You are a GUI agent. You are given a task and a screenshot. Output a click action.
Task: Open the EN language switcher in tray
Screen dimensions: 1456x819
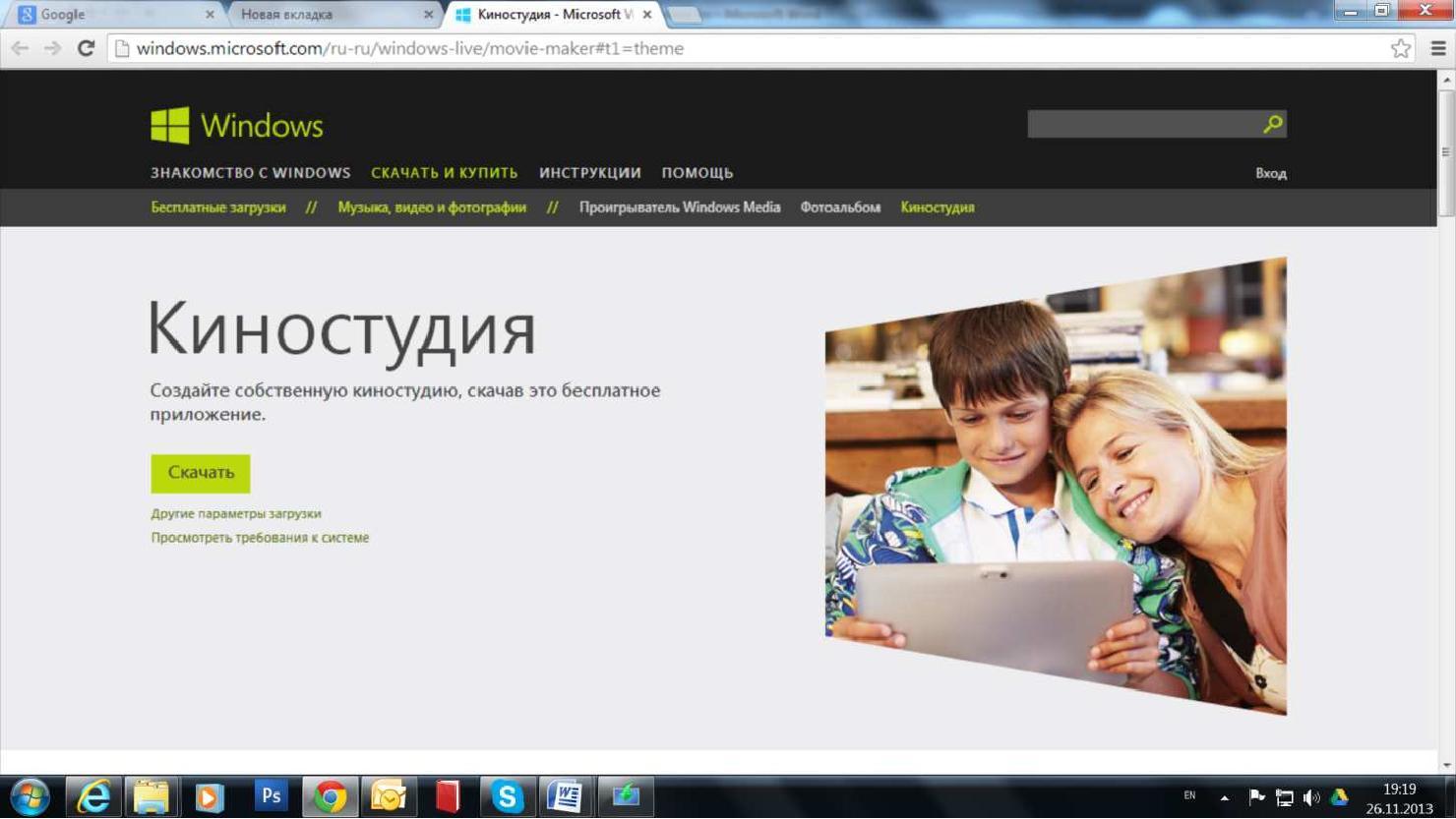pyautogui.click(x=1188, y=796)
